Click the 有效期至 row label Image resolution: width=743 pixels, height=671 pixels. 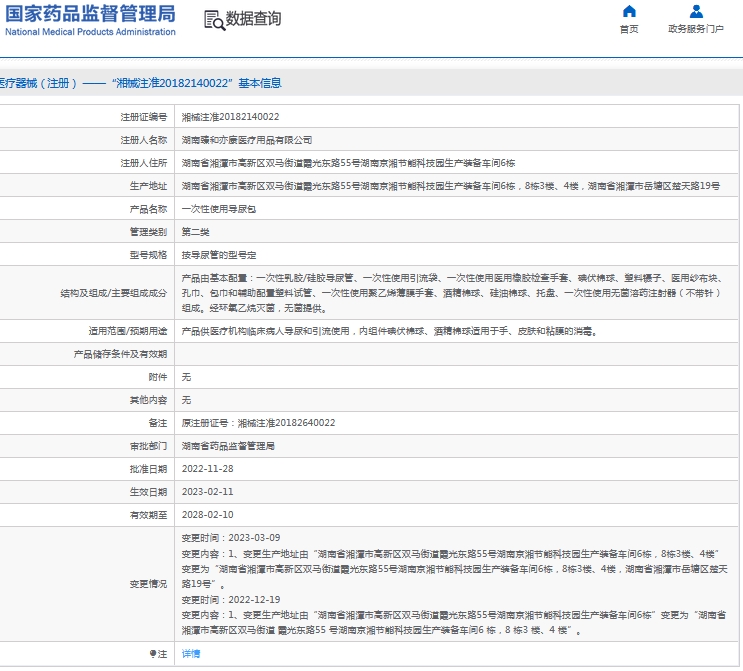[x=148, y=515]
